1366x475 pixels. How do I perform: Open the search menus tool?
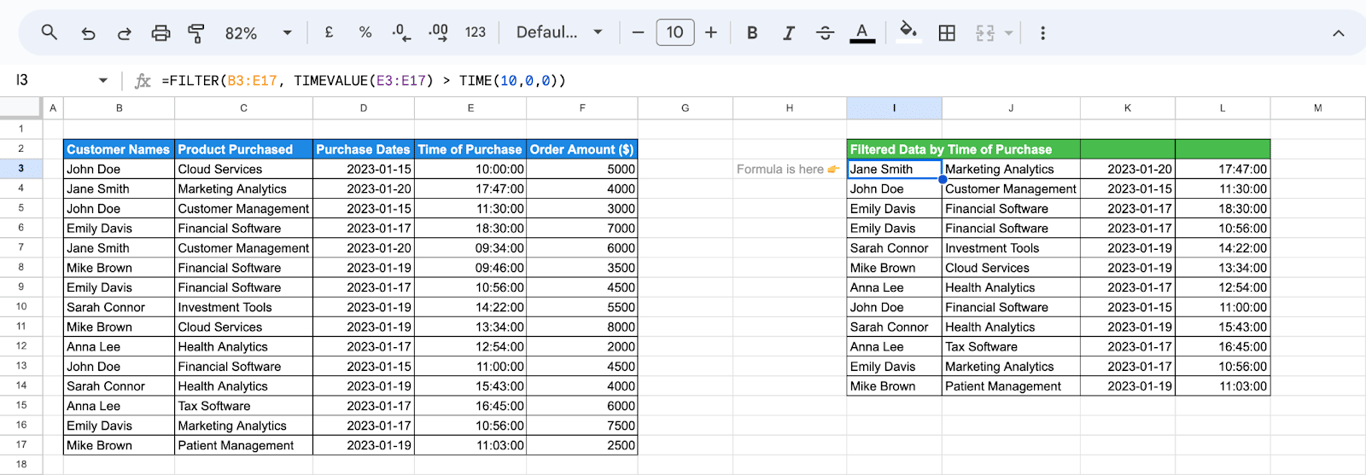click(49, 33)
